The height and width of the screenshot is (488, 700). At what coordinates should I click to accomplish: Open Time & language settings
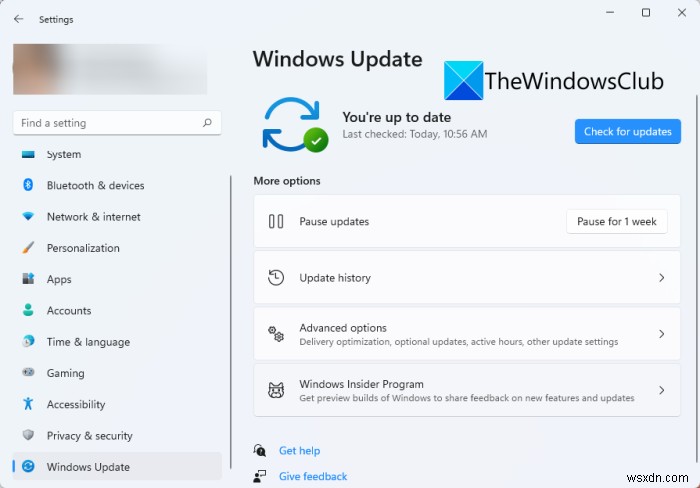click(x=117, y=342)
